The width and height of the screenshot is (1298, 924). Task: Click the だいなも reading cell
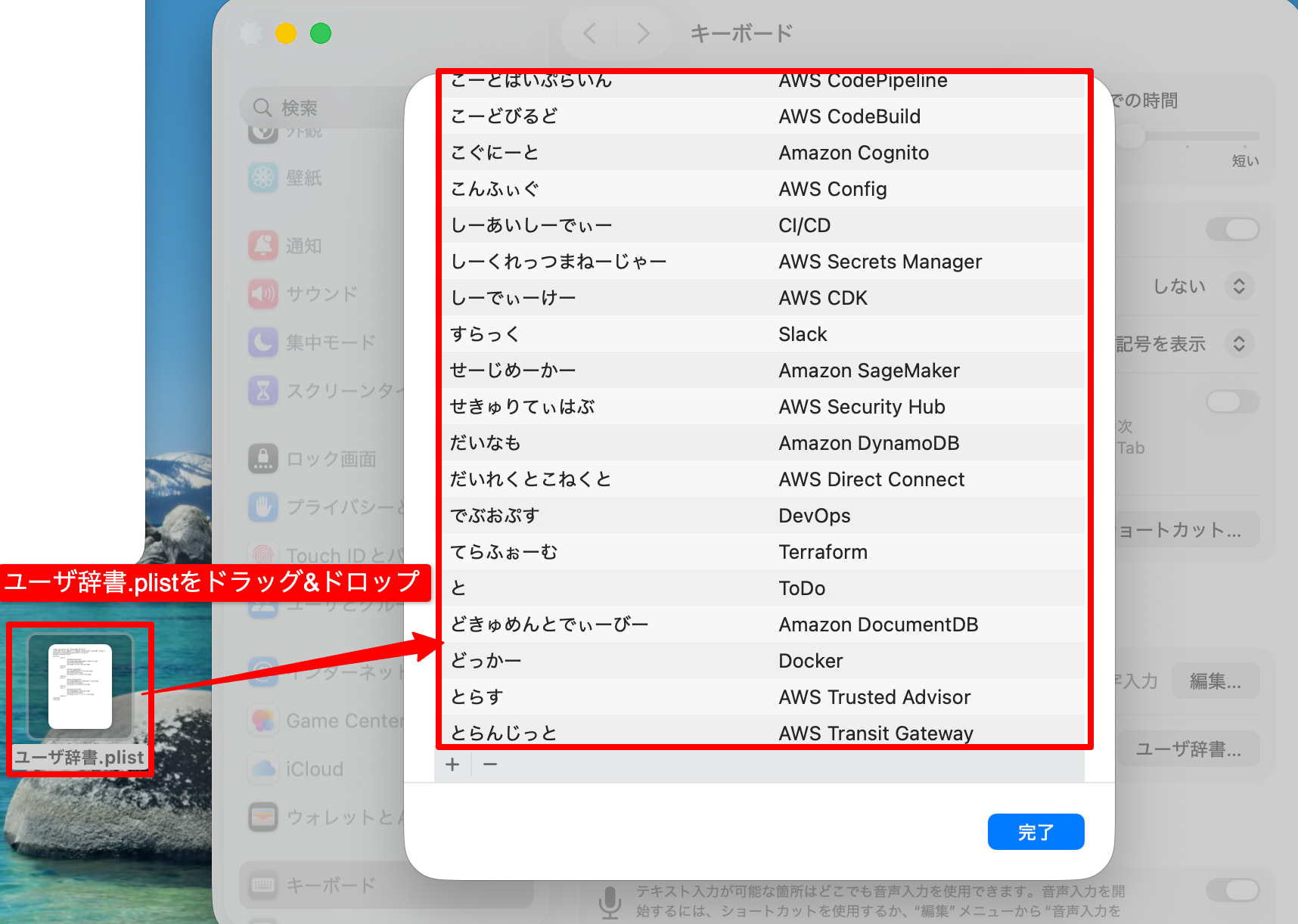point(485,443)
